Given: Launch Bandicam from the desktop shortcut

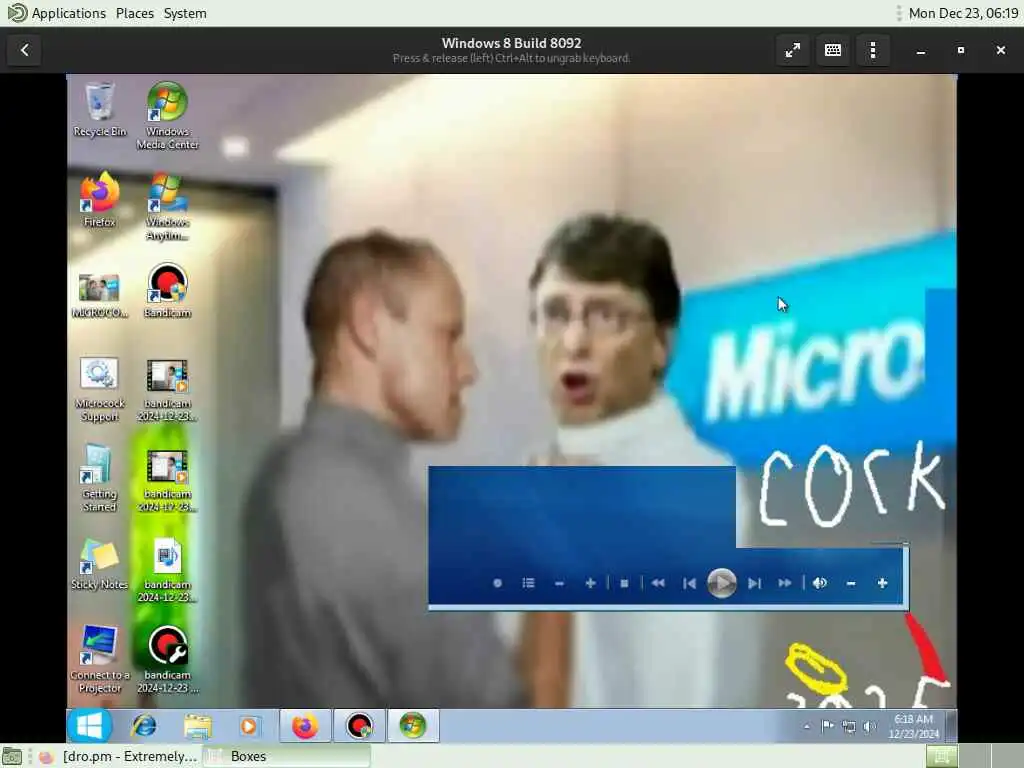Looking at the screenshot, I should (167, 291).
